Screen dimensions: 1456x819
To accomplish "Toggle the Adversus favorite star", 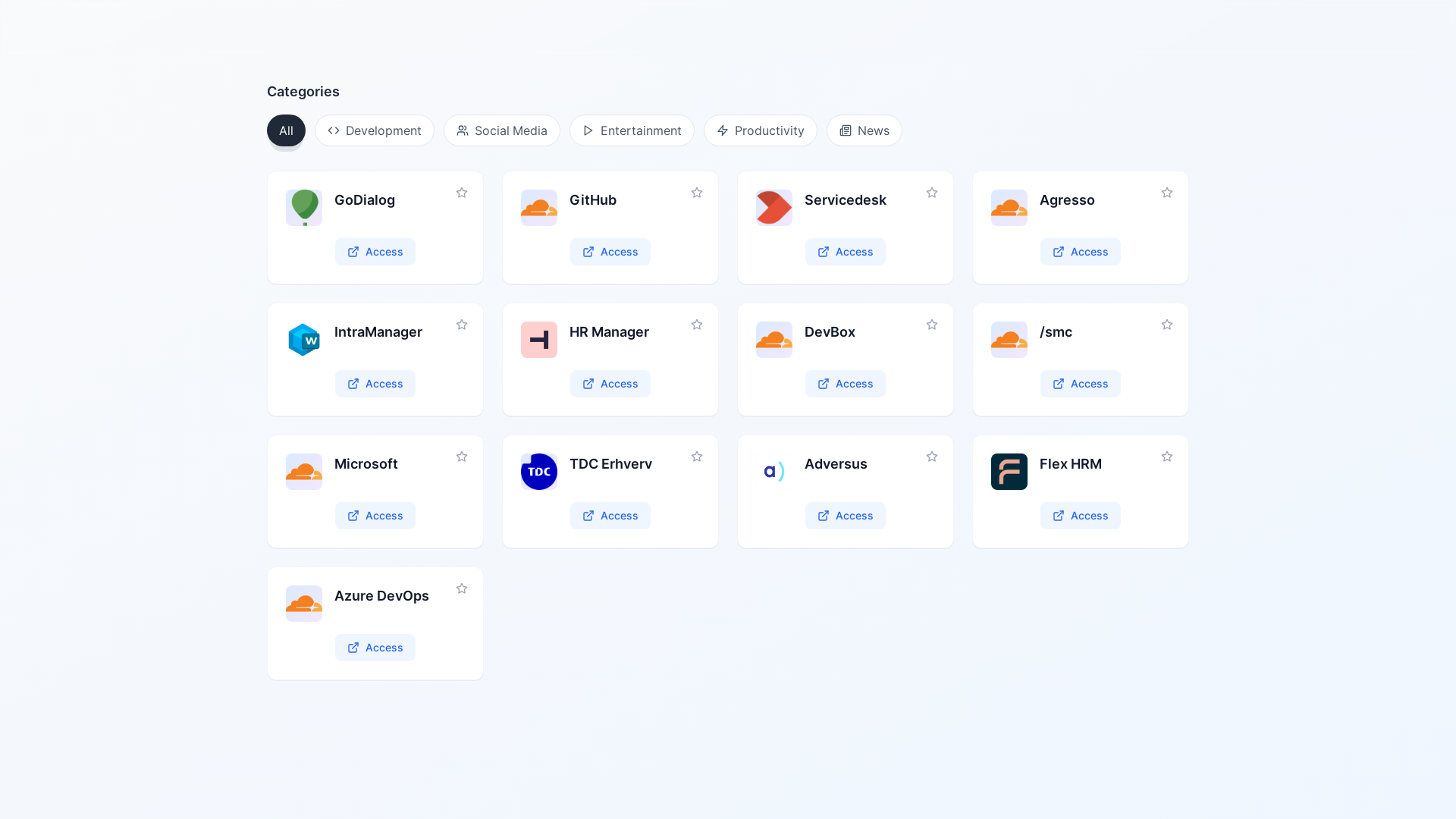I will tap(932, 457).
